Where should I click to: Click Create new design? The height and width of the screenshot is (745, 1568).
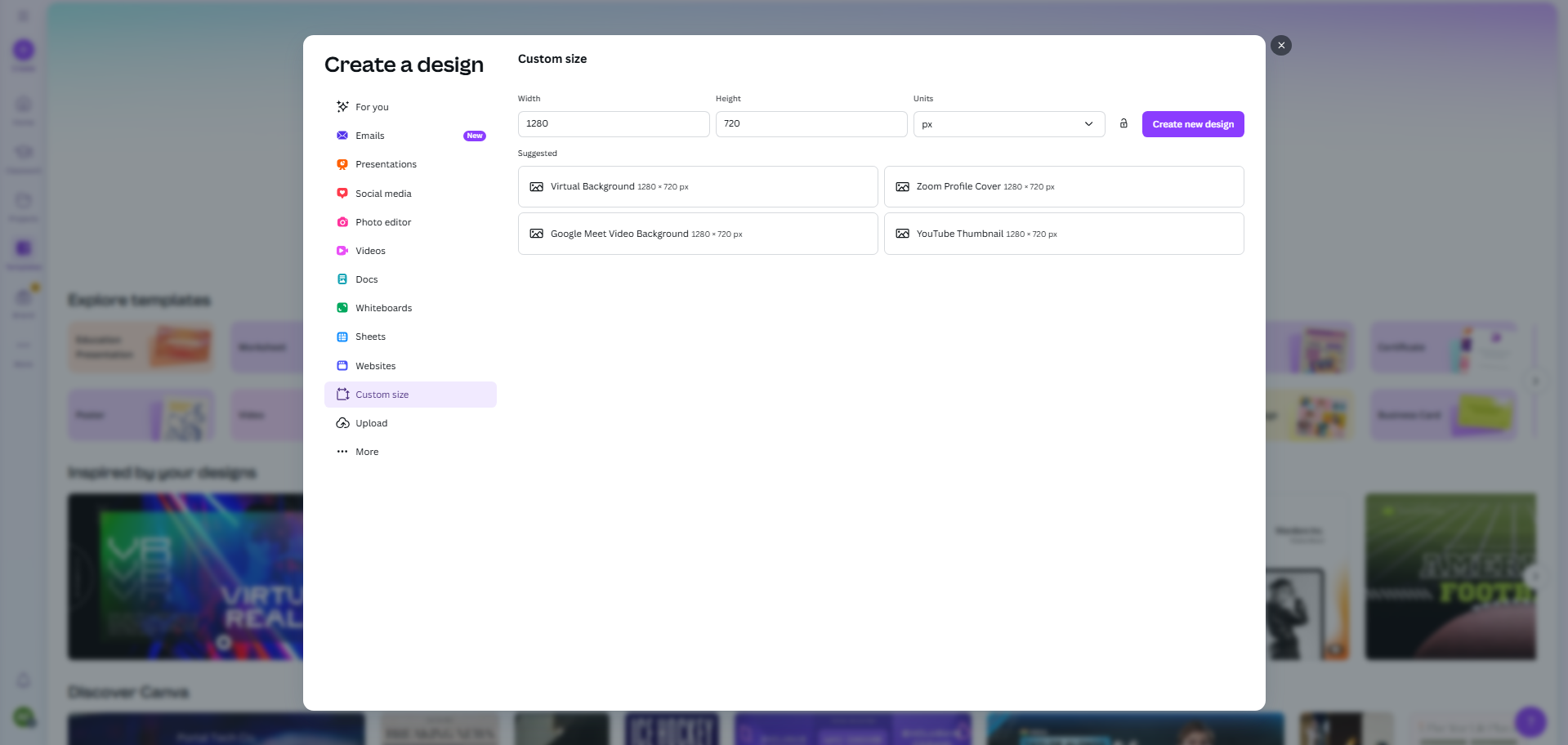pos(1193,124)
